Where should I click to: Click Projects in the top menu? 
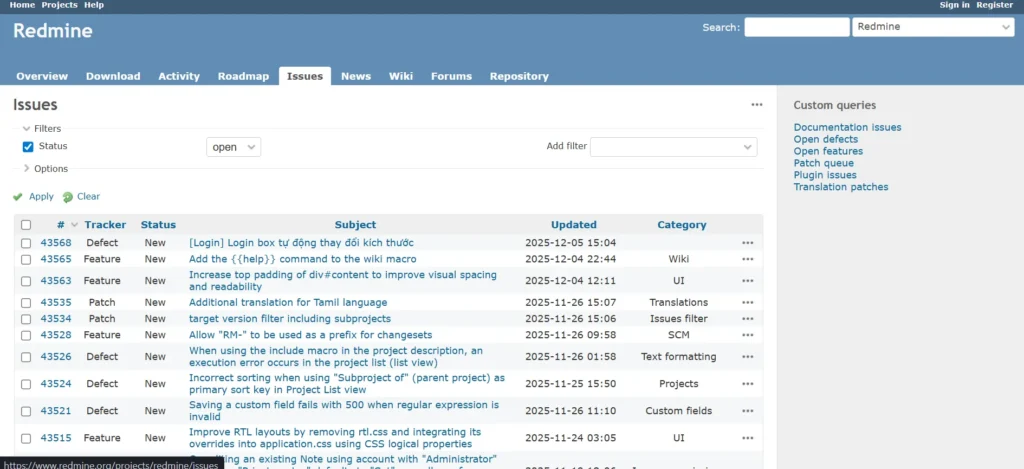pyautogui.click(x=59, y=5)
